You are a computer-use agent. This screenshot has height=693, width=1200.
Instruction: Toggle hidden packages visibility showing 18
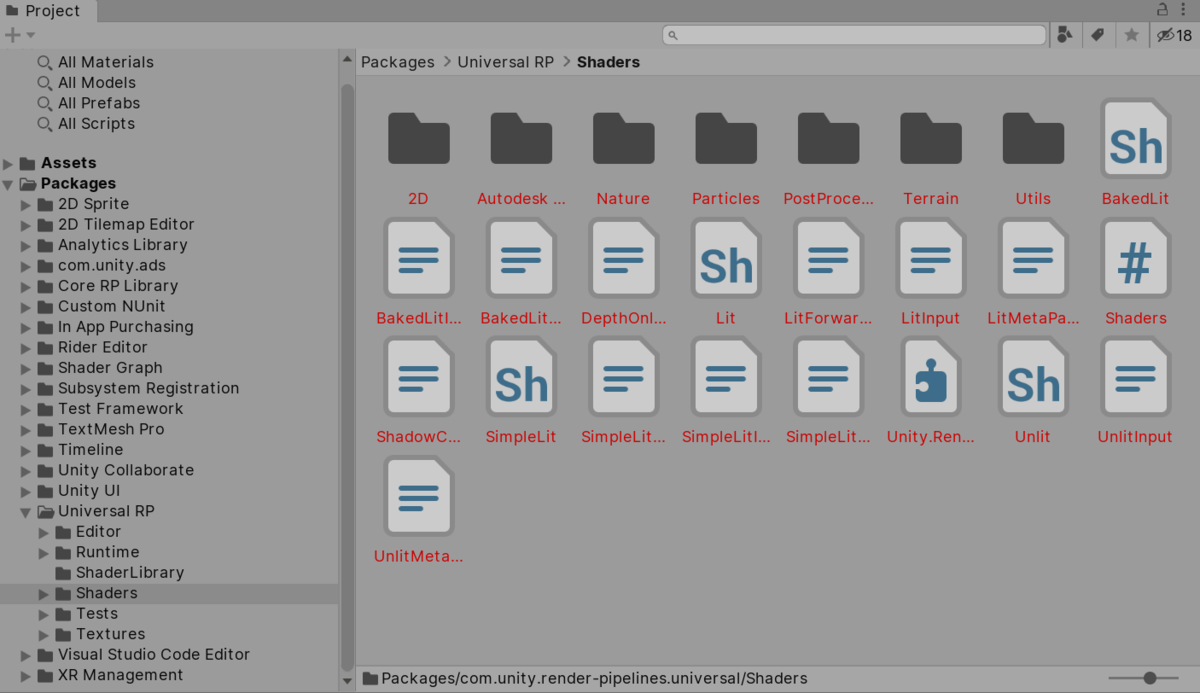tap(1174, 35)
